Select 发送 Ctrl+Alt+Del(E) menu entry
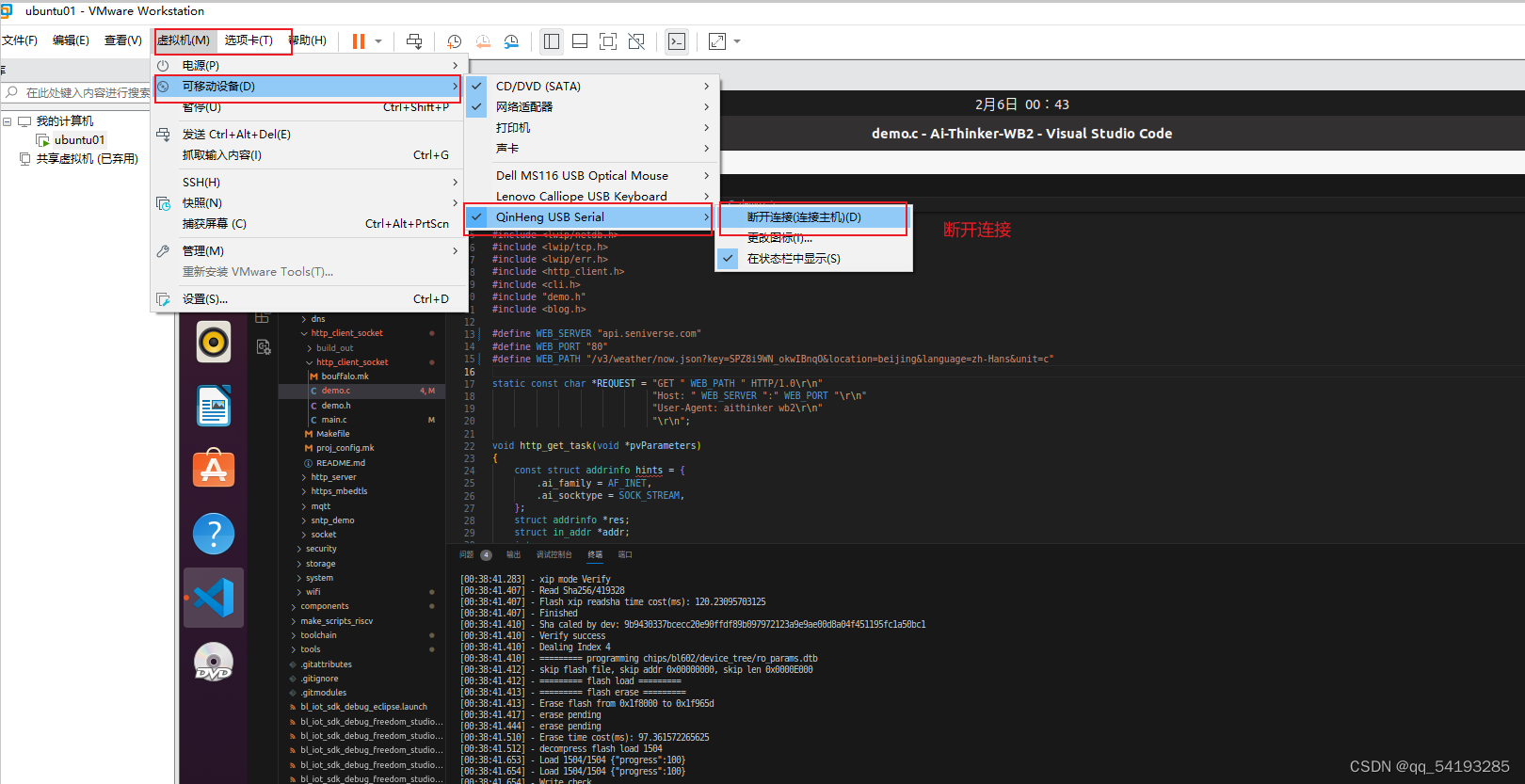This screenshot has width=1525, height=784. (309, 134)
